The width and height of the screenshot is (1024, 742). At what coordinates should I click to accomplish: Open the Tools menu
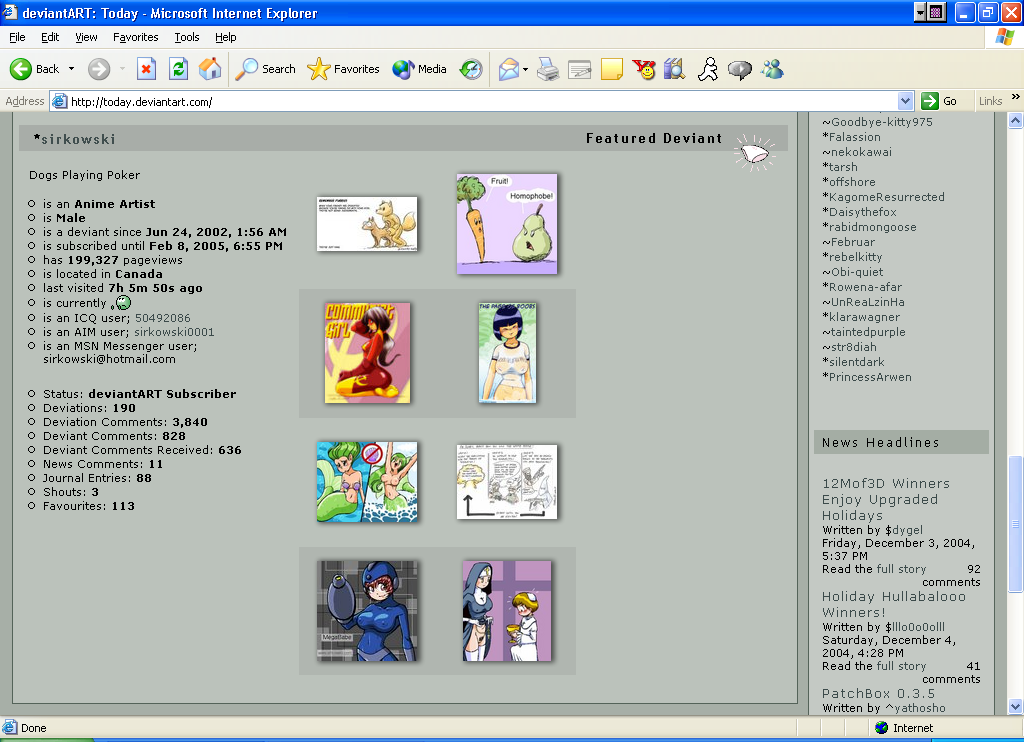(187, 37)
